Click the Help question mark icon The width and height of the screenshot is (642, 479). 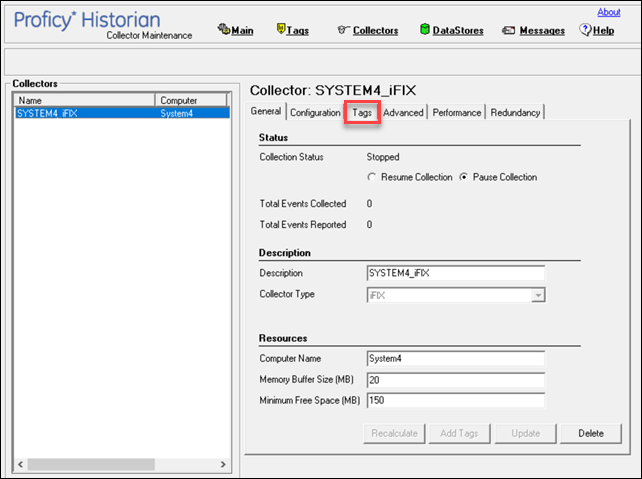coord(585,29)
